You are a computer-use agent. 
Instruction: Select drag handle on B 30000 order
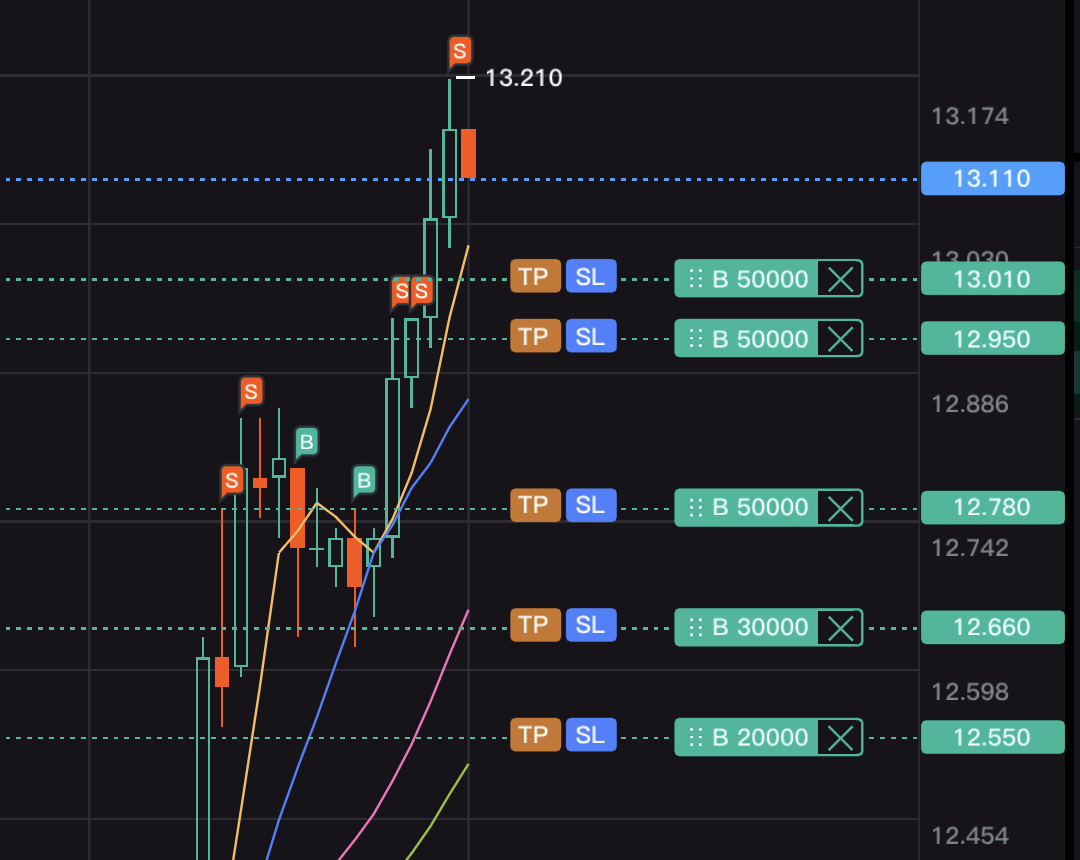coord(697,627)
